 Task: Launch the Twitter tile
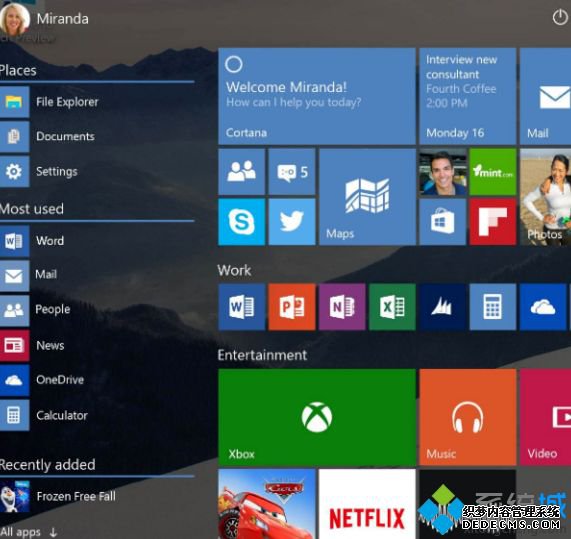click(x=292, y=222)
